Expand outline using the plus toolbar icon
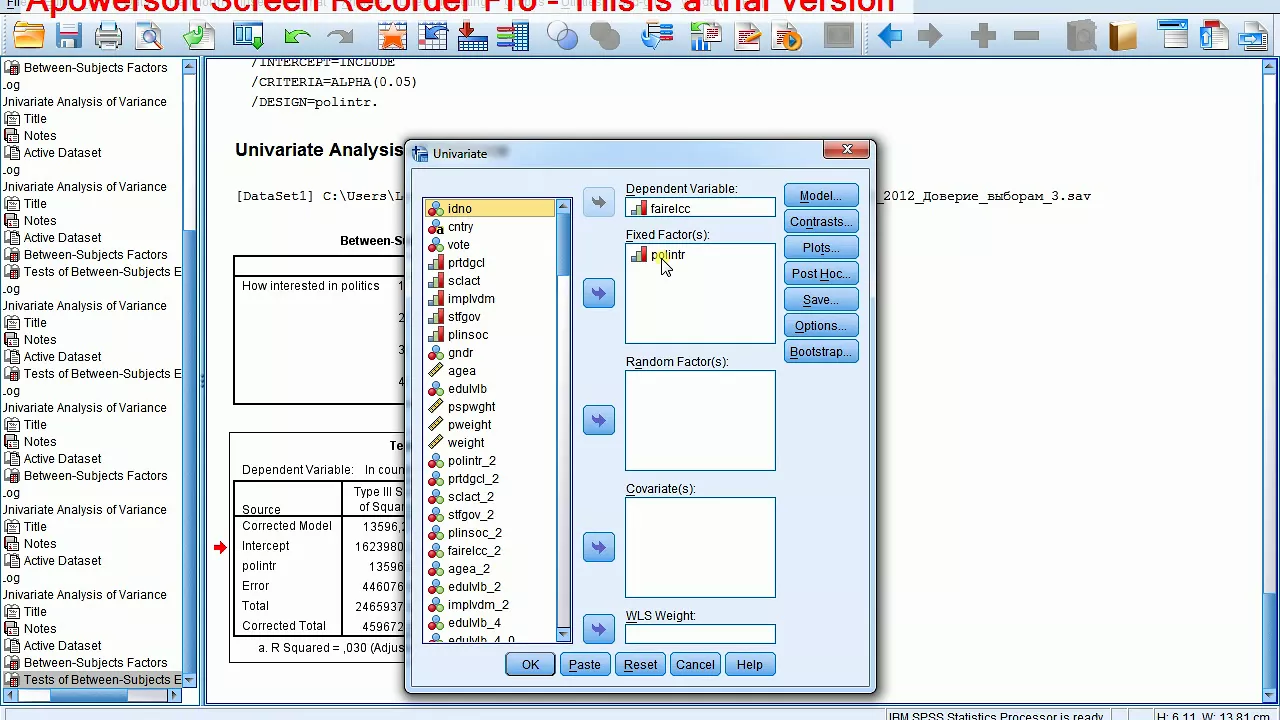Image resolution: width=1280 pixels, height=720 pixels. click(x=983, y=37)
